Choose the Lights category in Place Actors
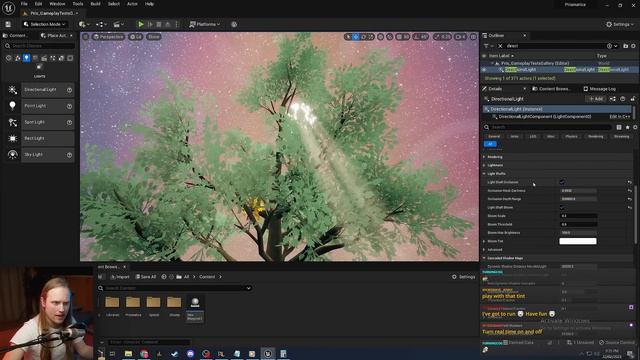 (x=27, y=58)
